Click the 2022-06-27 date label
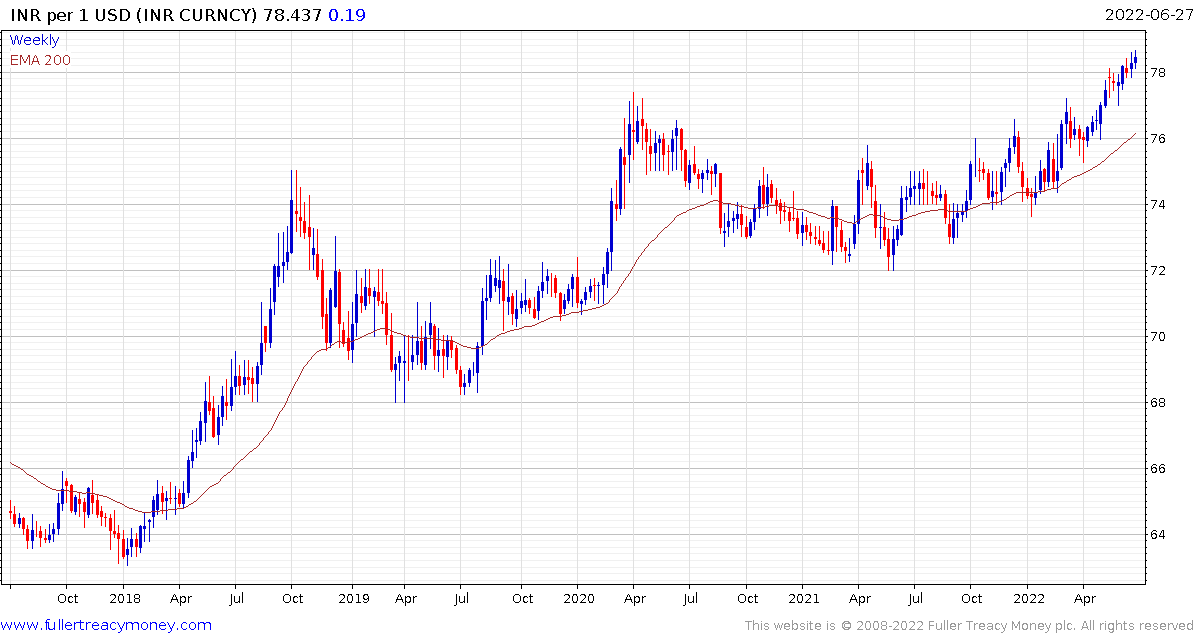Screen dimensions: 1195x640 point(1145,15)
